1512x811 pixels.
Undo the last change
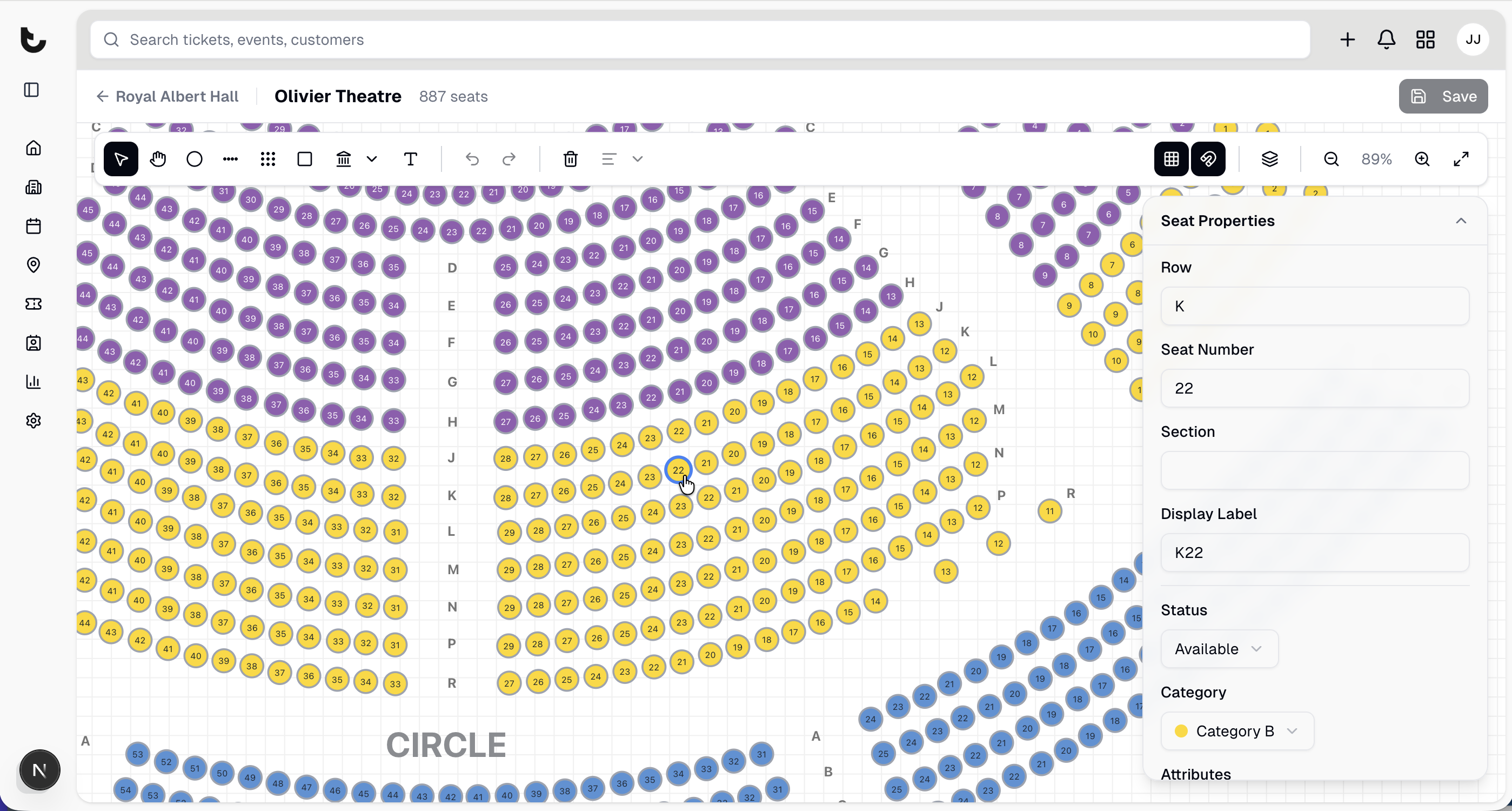tap(472, 158)
